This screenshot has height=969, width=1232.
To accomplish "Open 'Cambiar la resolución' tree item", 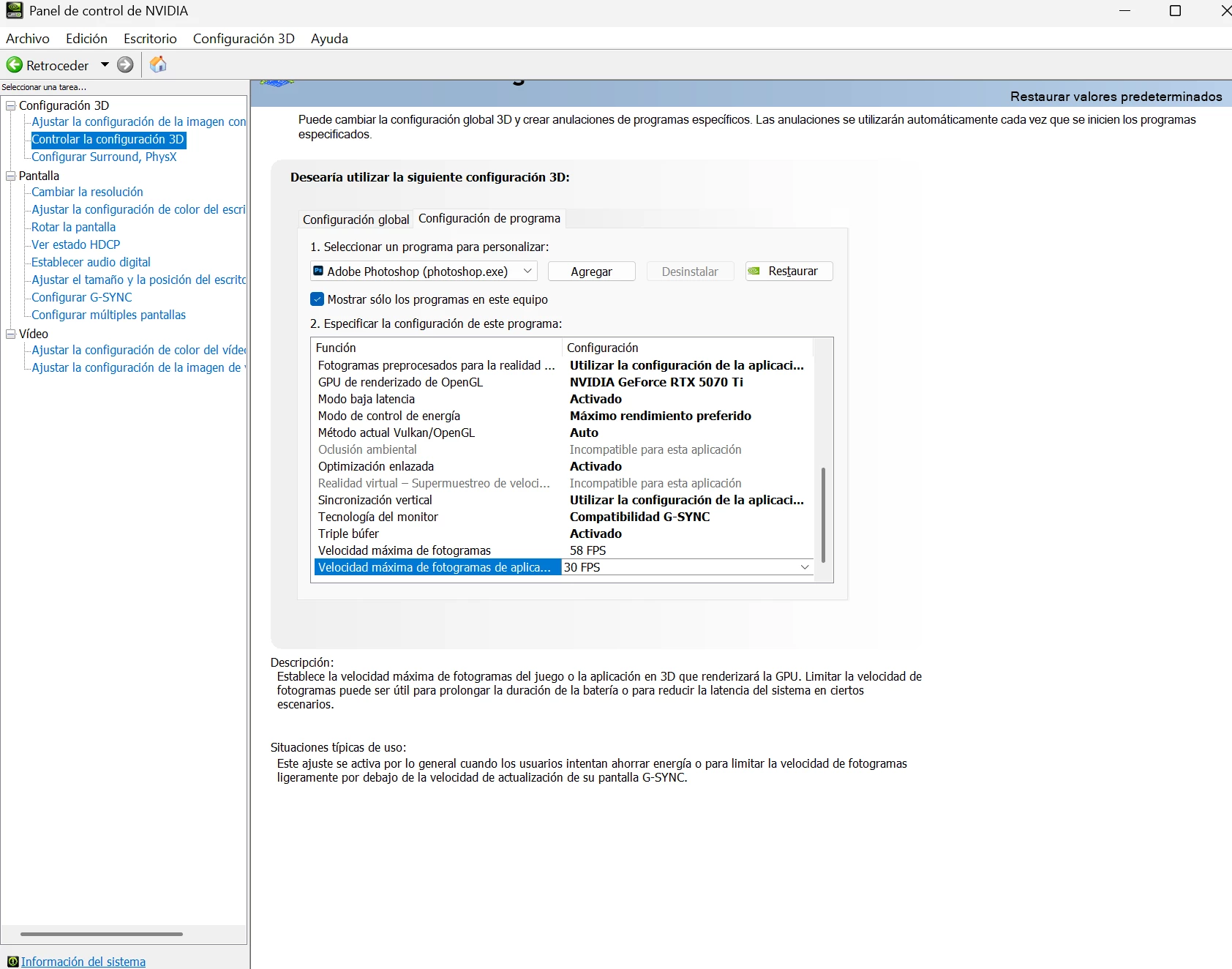I will [87, 192].
